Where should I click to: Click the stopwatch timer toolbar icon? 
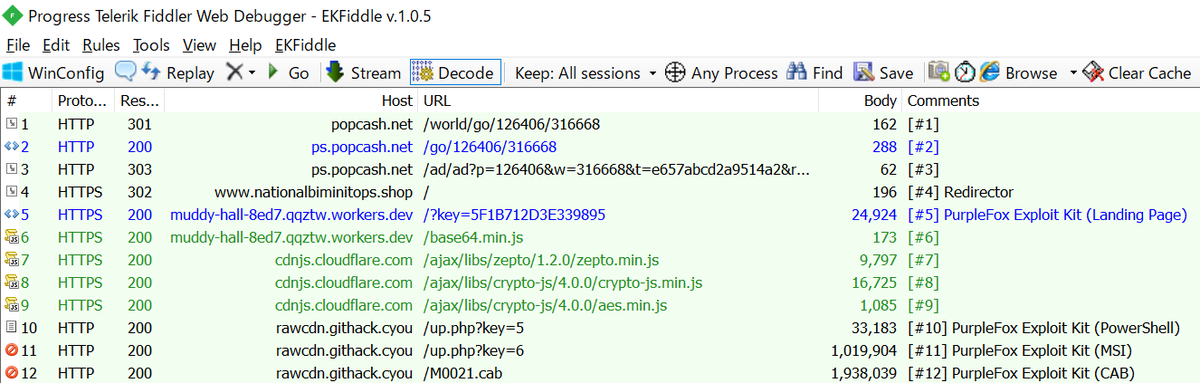click(966, 73)
